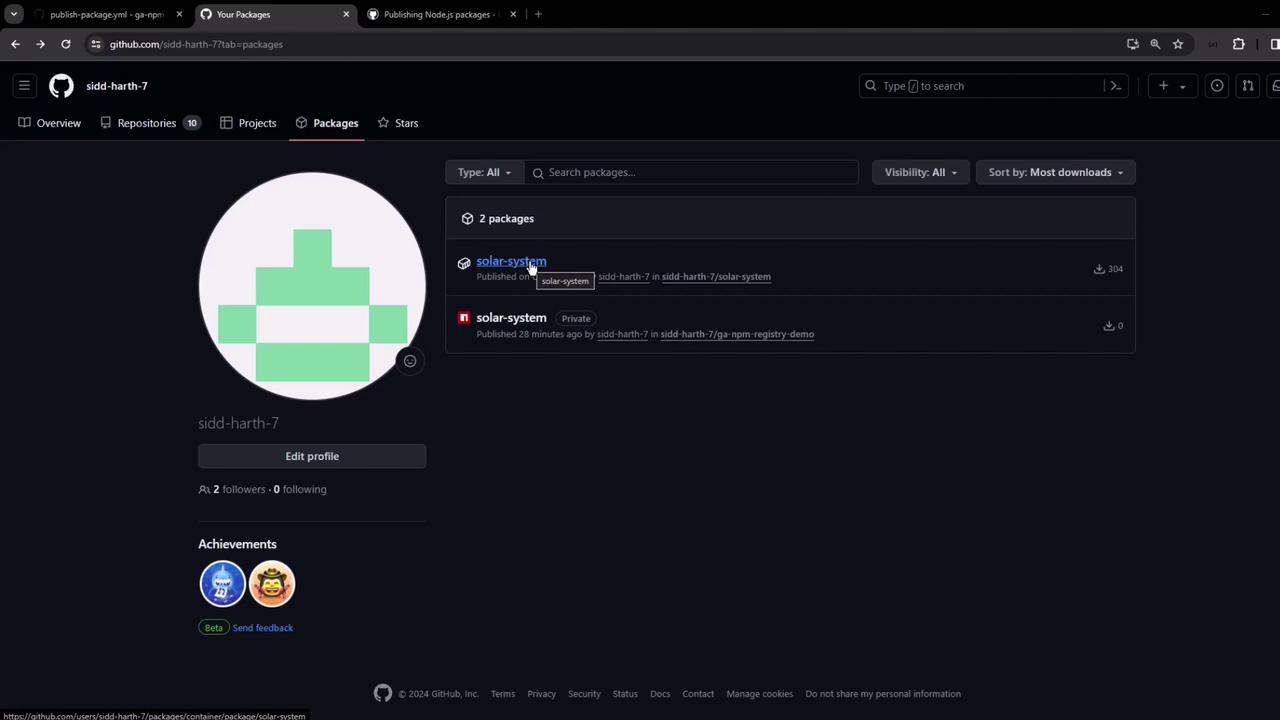1280x720 pixels.
Task: Click the YOLO achievement badge
Action: point(272,584)
